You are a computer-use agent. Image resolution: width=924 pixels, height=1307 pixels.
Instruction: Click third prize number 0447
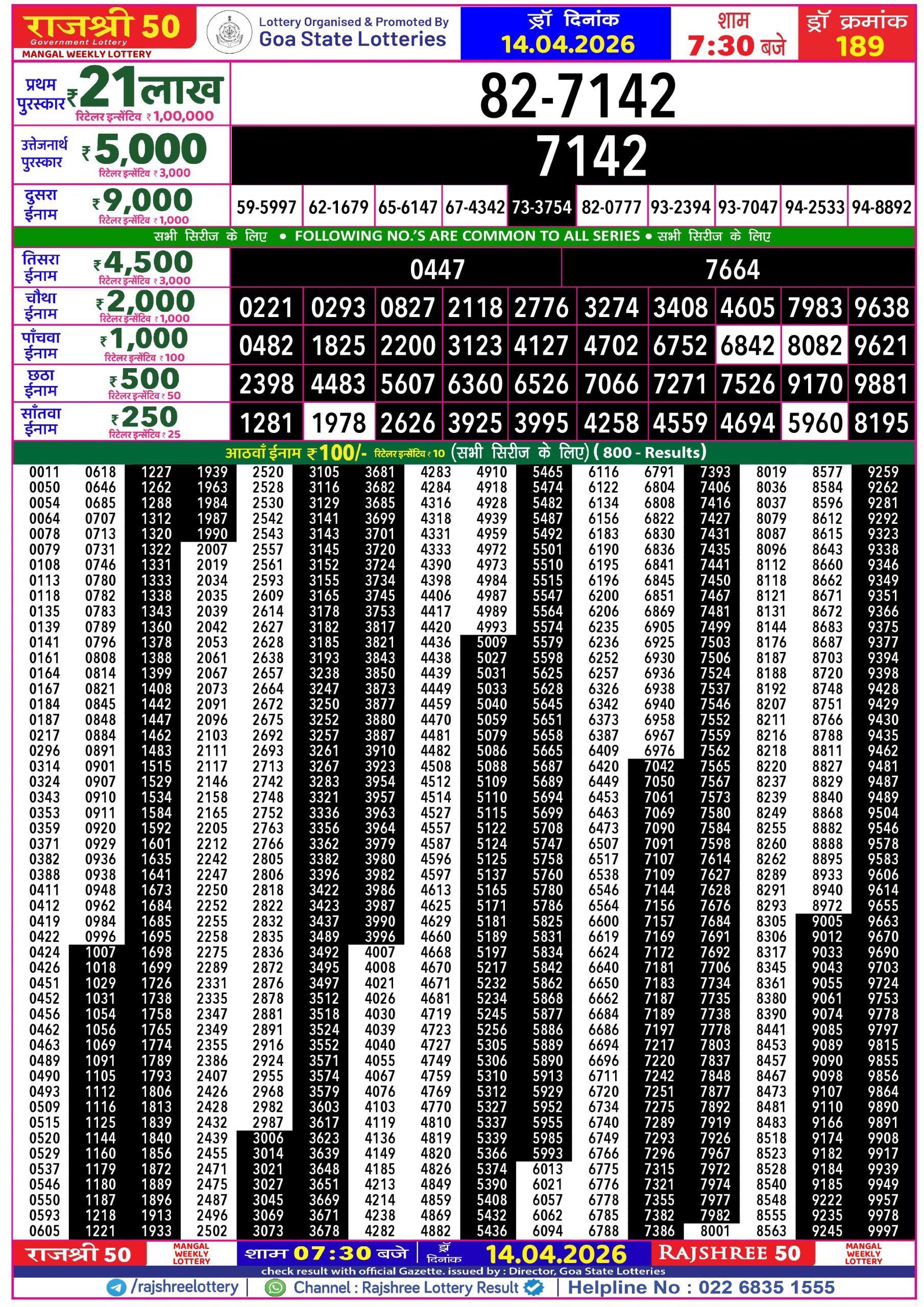click(437, 269)
